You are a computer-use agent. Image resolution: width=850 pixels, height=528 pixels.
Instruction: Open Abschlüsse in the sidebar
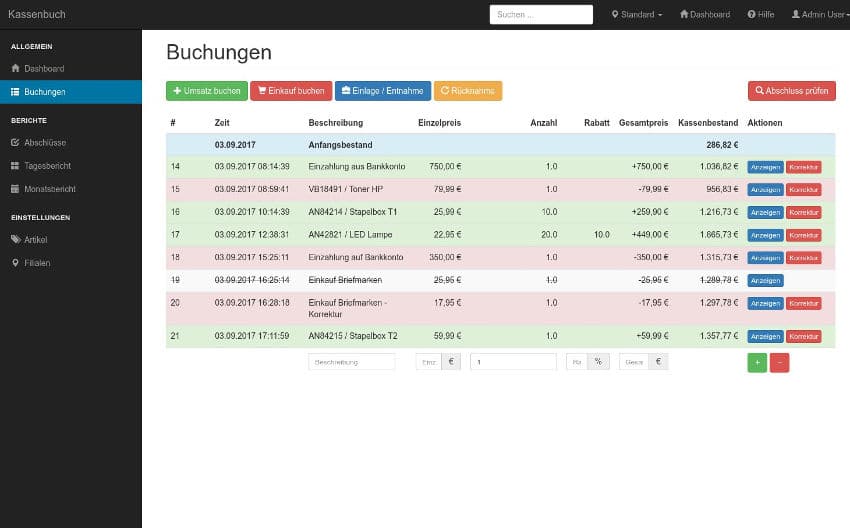click(x=45, y=142)
